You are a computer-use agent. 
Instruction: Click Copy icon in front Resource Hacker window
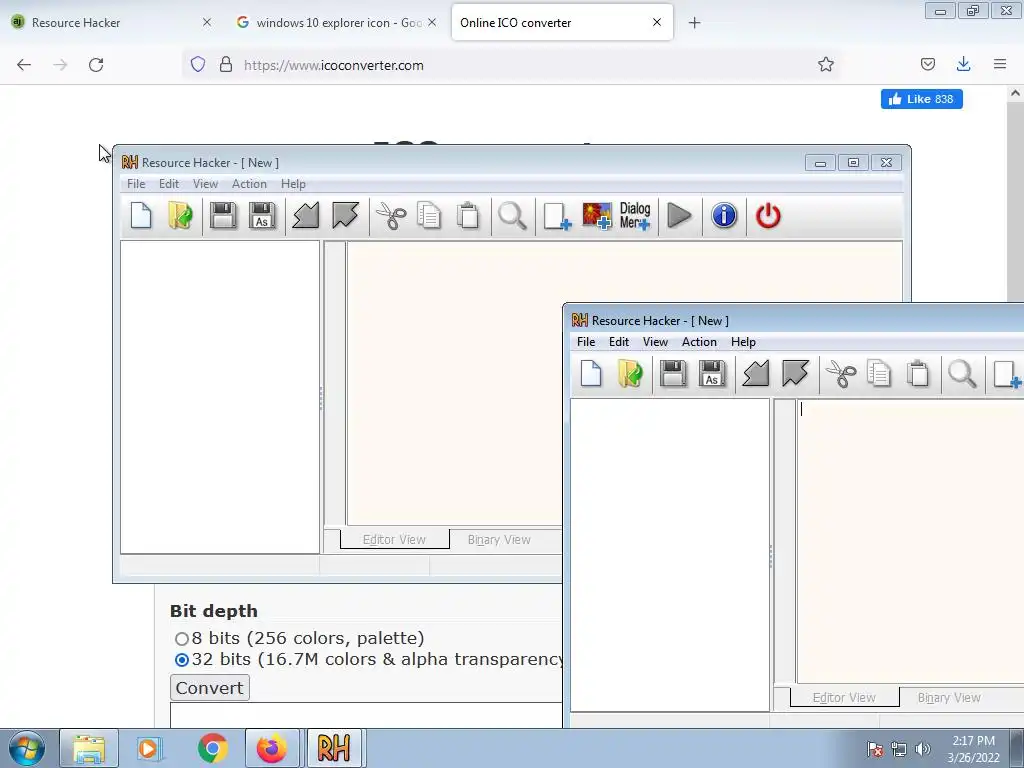tap(879, 374)
